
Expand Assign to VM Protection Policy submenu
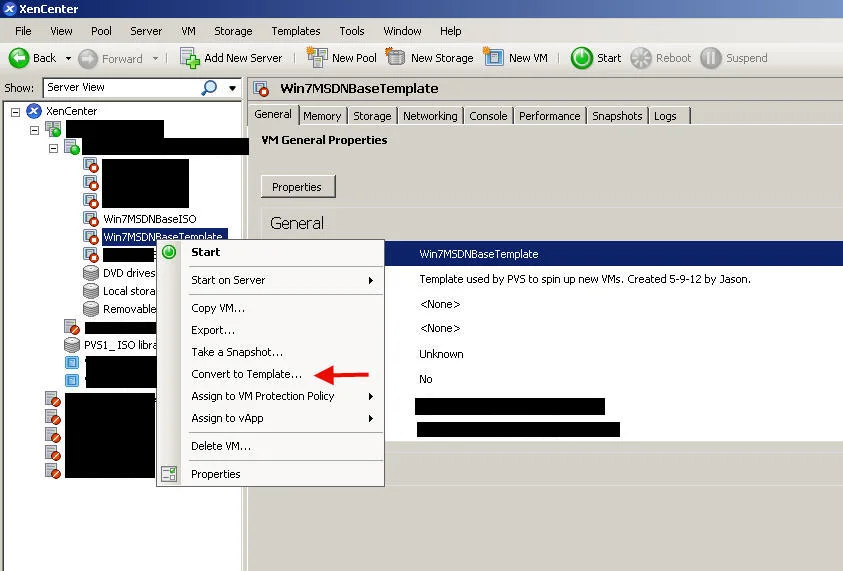click(x=271, y=396)
